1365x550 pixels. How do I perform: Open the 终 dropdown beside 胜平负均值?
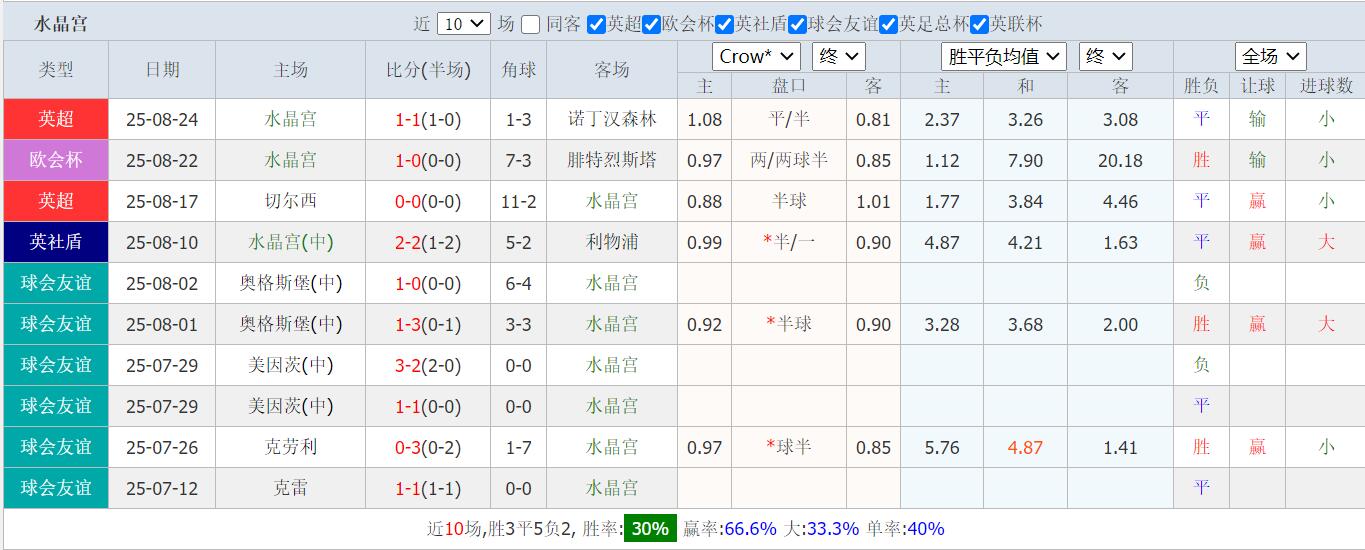1105,56
